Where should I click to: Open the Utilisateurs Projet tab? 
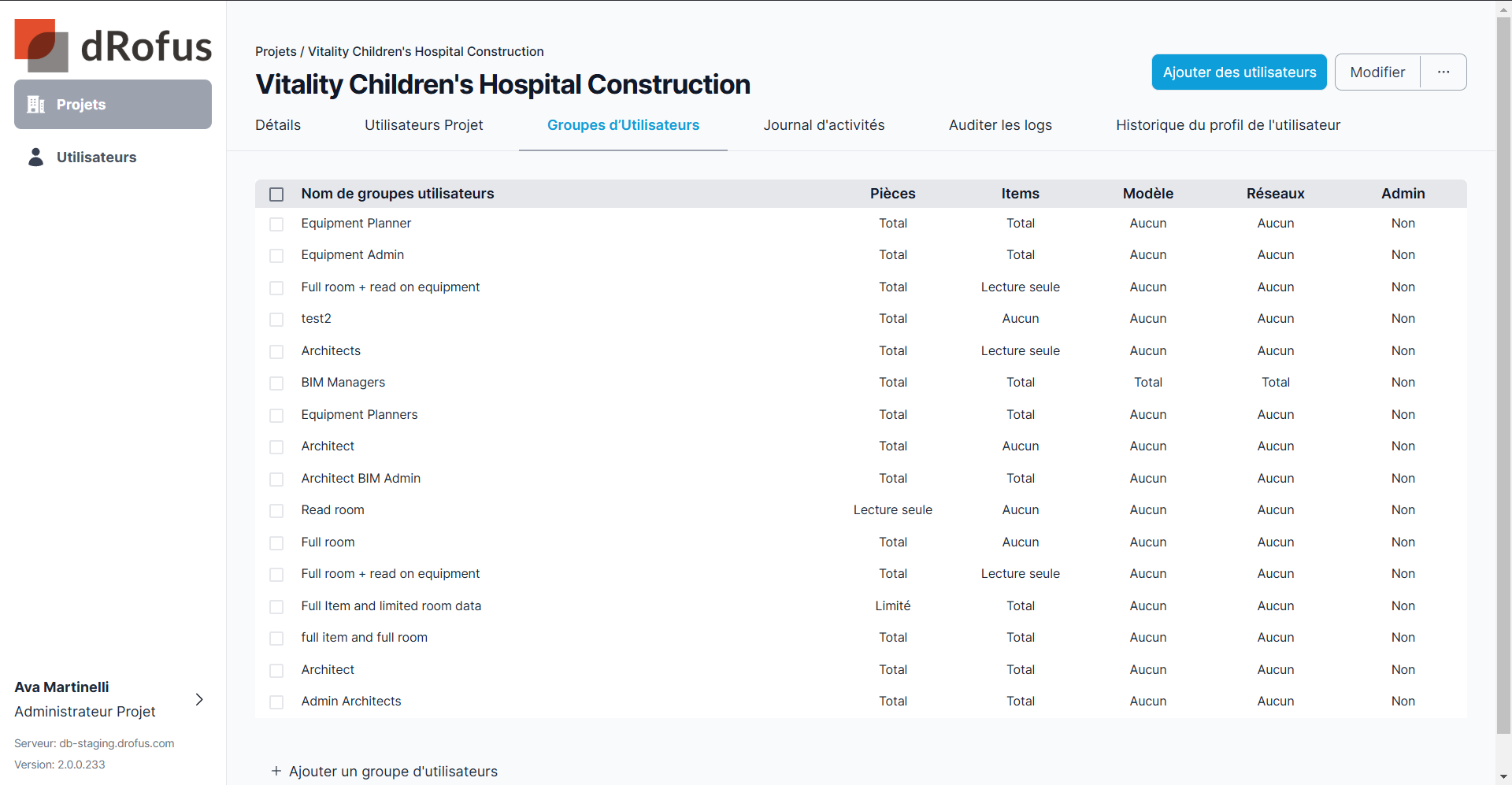point(424,125)
